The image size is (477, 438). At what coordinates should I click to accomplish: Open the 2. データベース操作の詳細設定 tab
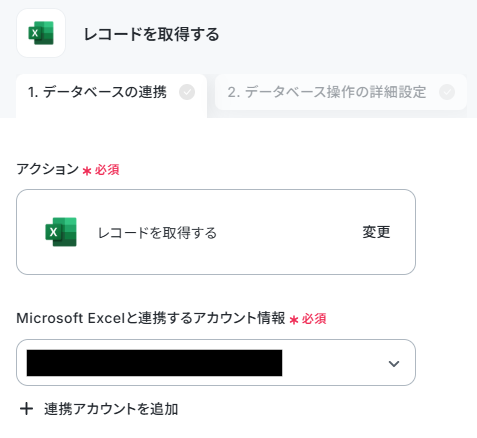341,92
